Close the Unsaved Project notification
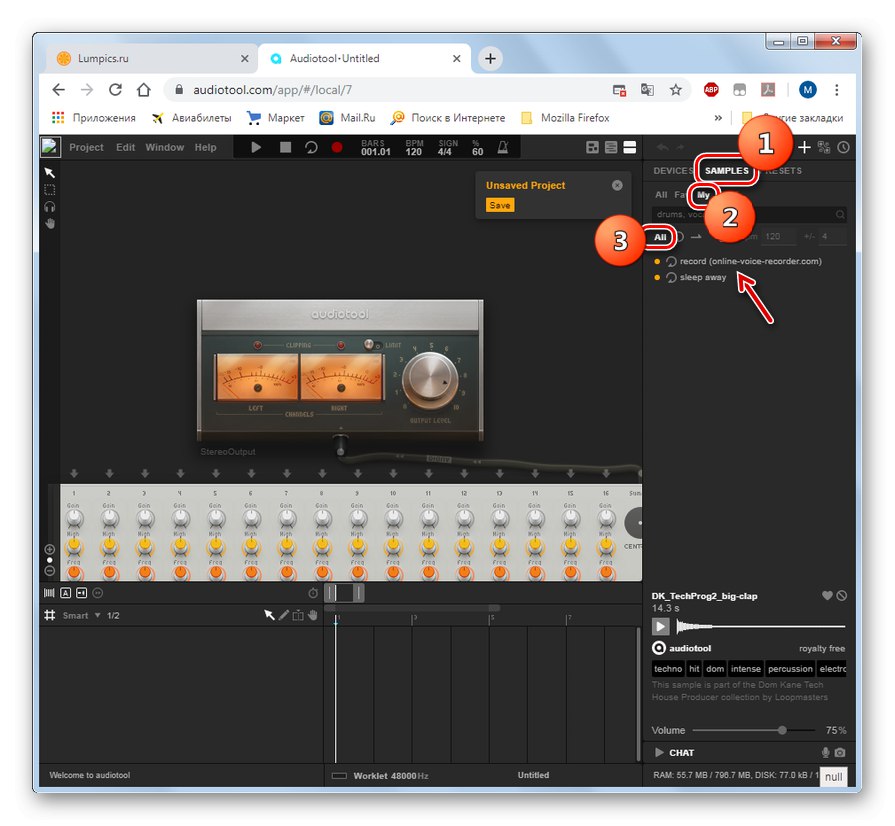Viewport: 895px width, 826px height. tap(617, 186)
